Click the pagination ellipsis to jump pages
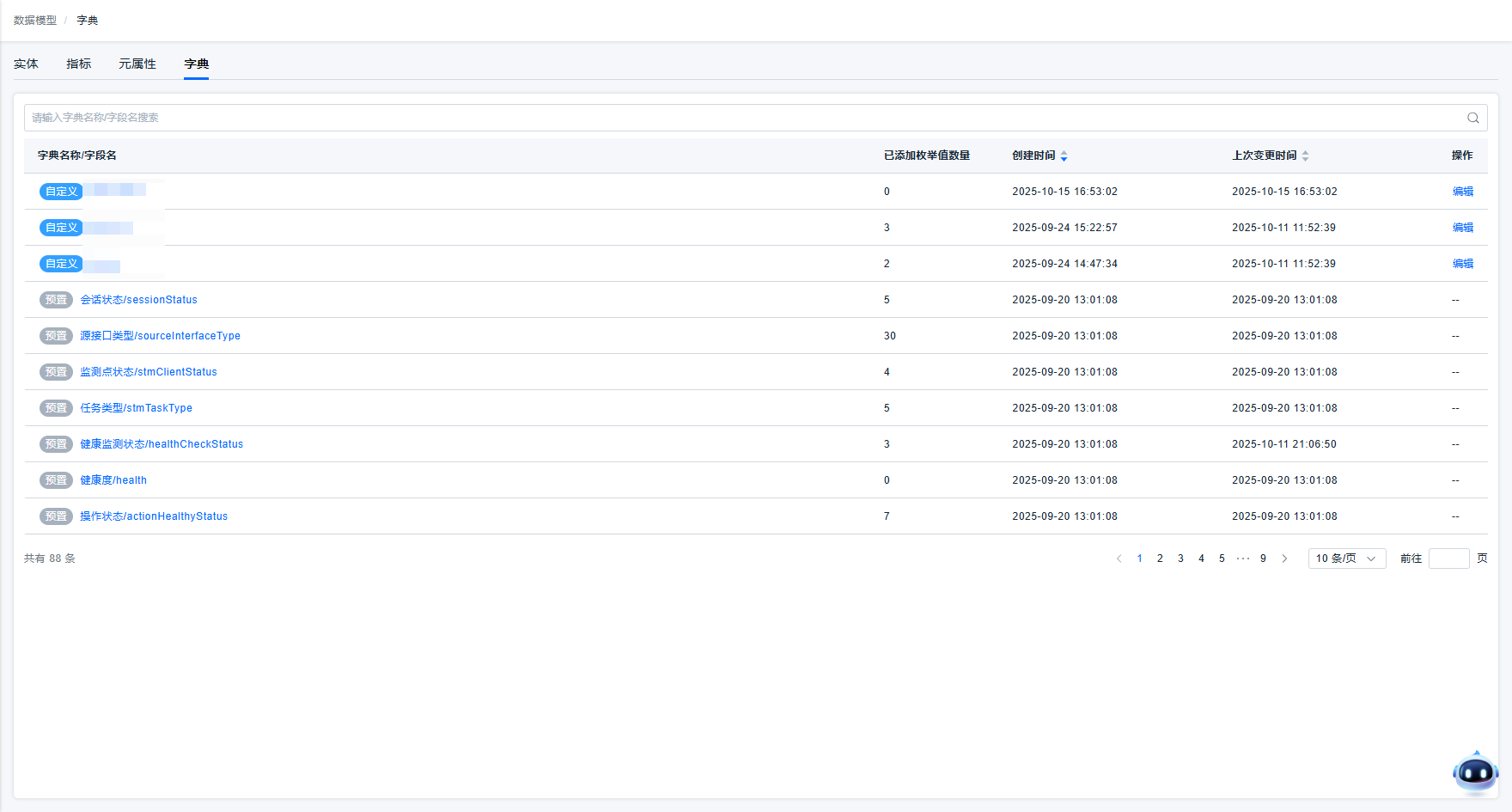Screen dimensions: 1512x812 [x=1242, y=559]
